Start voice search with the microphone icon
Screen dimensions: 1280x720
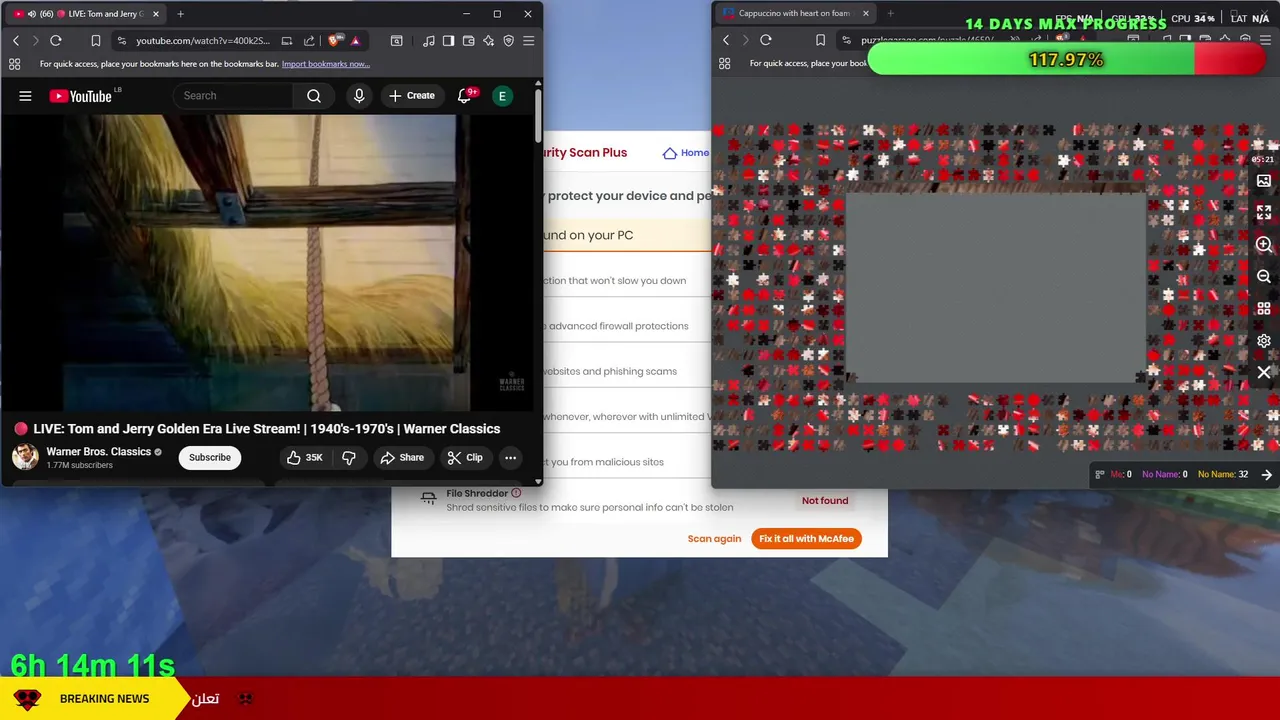[359, 96]
